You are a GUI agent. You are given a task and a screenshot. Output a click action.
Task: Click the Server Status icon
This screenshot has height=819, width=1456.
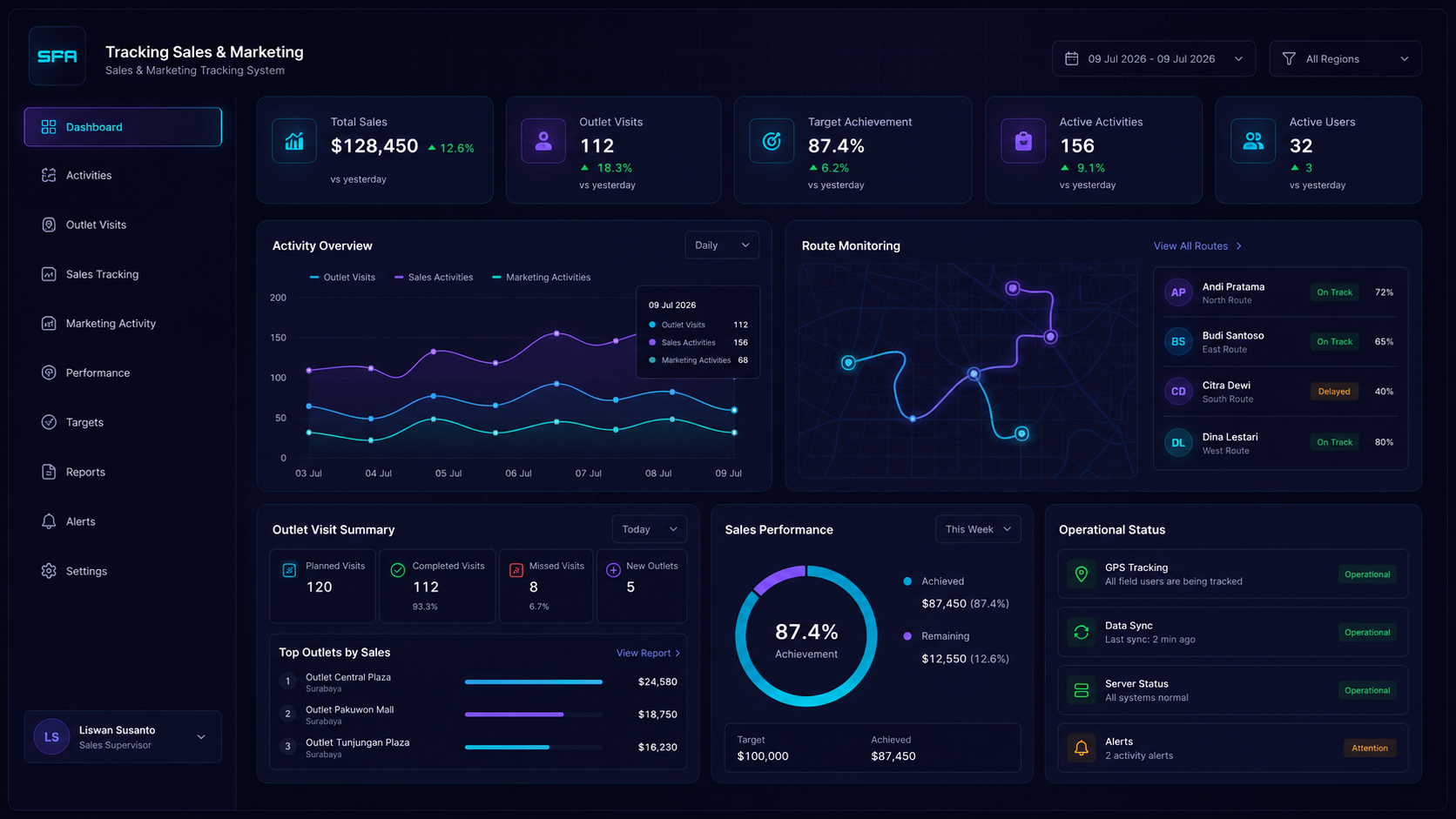[x=1082, y=690]
